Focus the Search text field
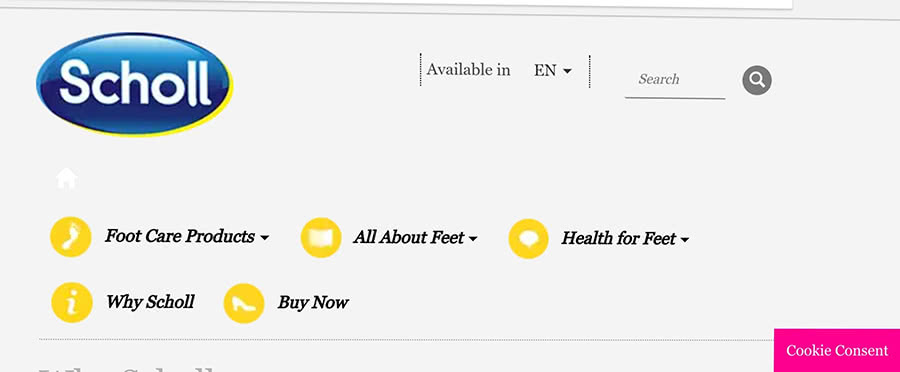 675,80
